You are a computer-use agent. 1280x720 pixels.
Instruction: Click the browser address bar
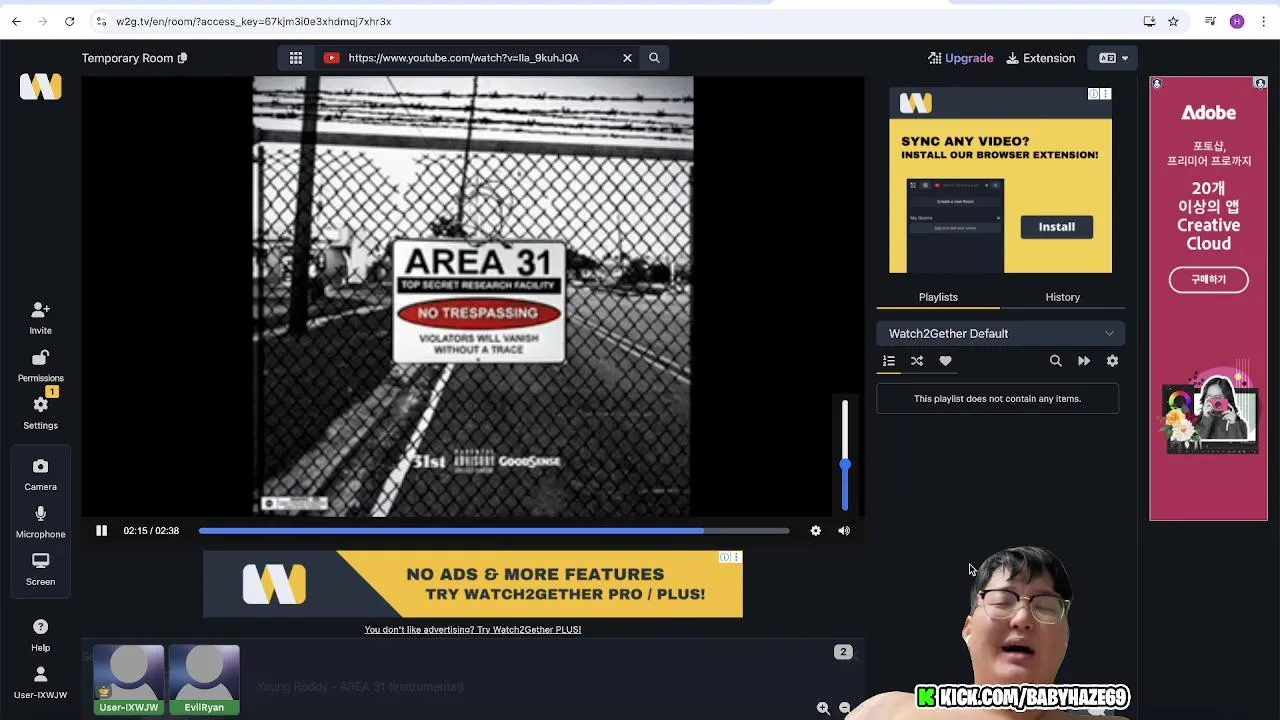point(620,21)
